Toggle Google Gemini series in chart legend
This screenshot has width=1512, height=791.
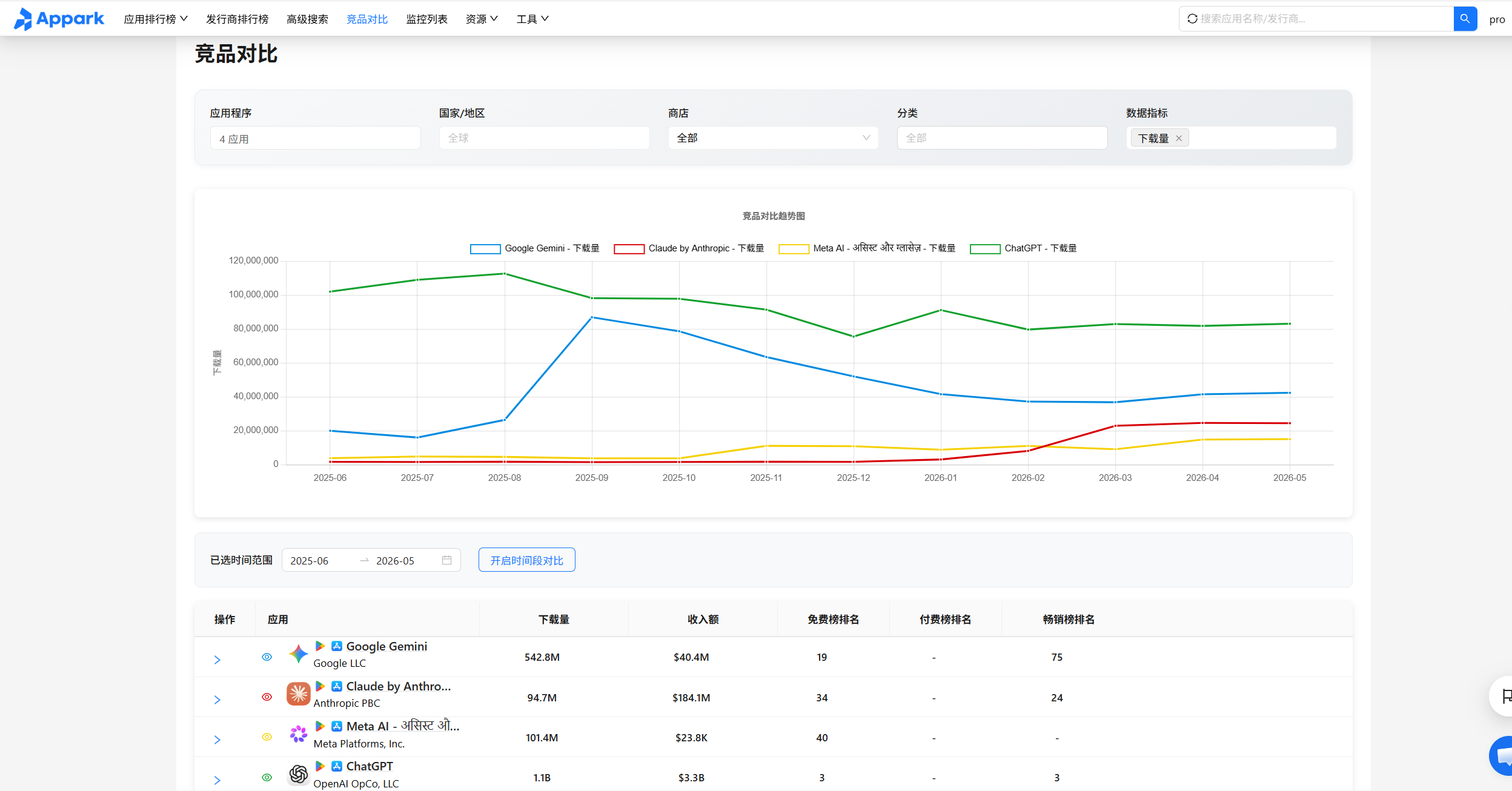tap(535, 248)
